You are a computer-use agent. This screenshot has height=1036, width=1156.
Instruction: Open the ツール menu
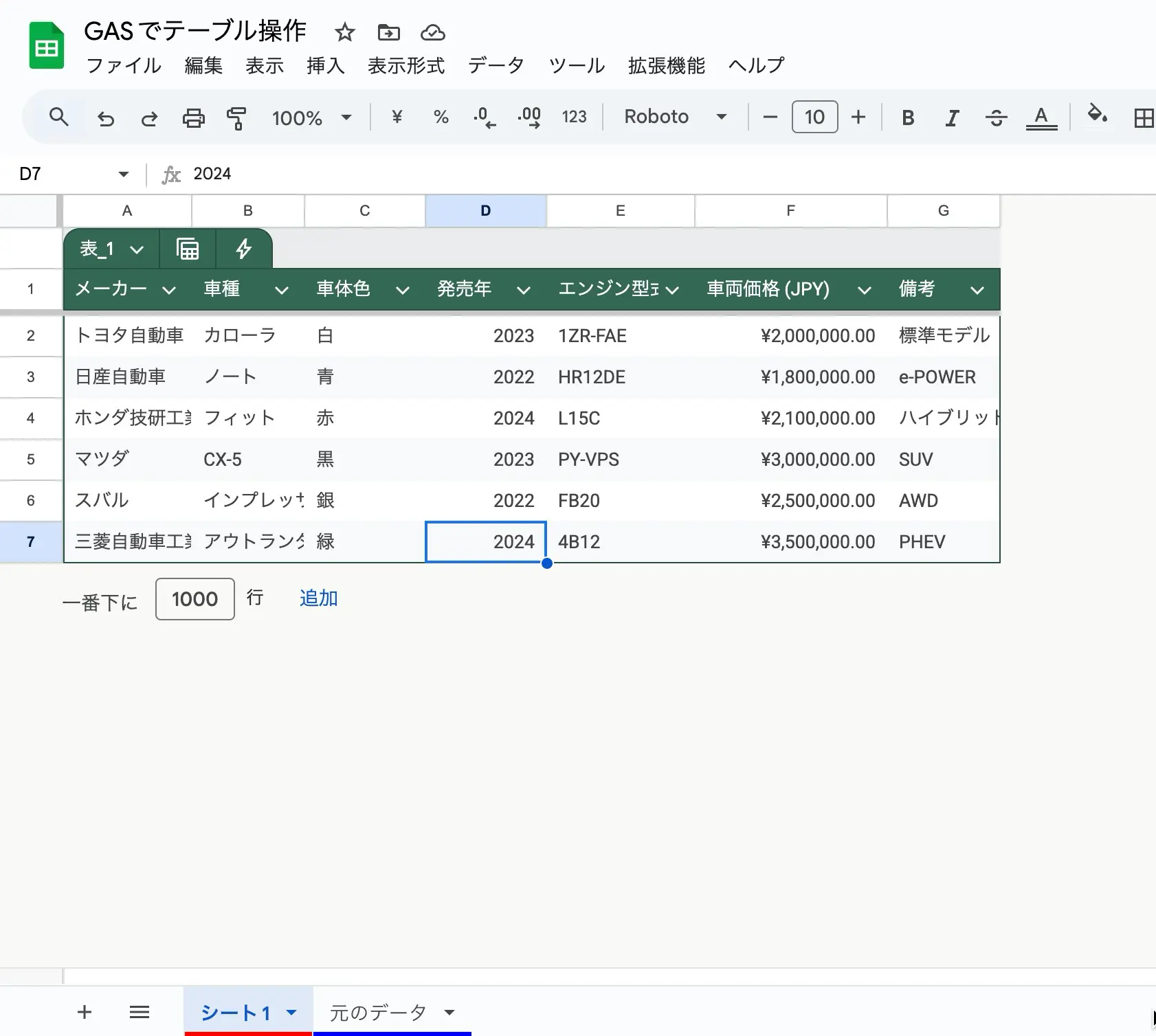click(x=576, y=65)
